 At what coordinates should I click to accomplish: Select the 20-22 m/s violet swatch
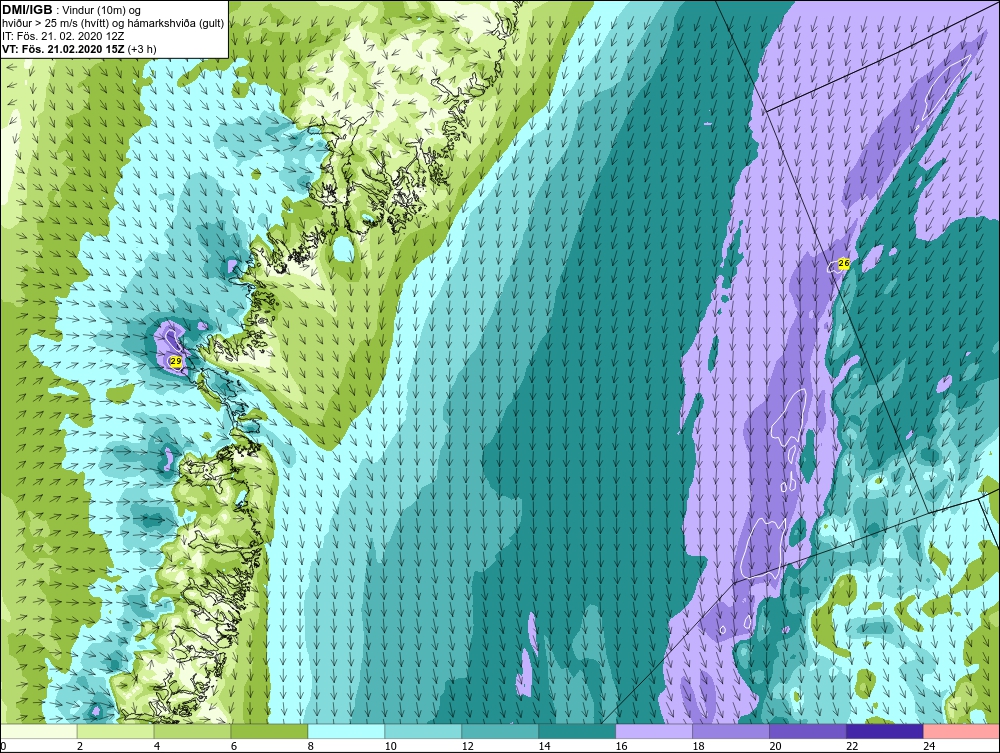point(807,731)
